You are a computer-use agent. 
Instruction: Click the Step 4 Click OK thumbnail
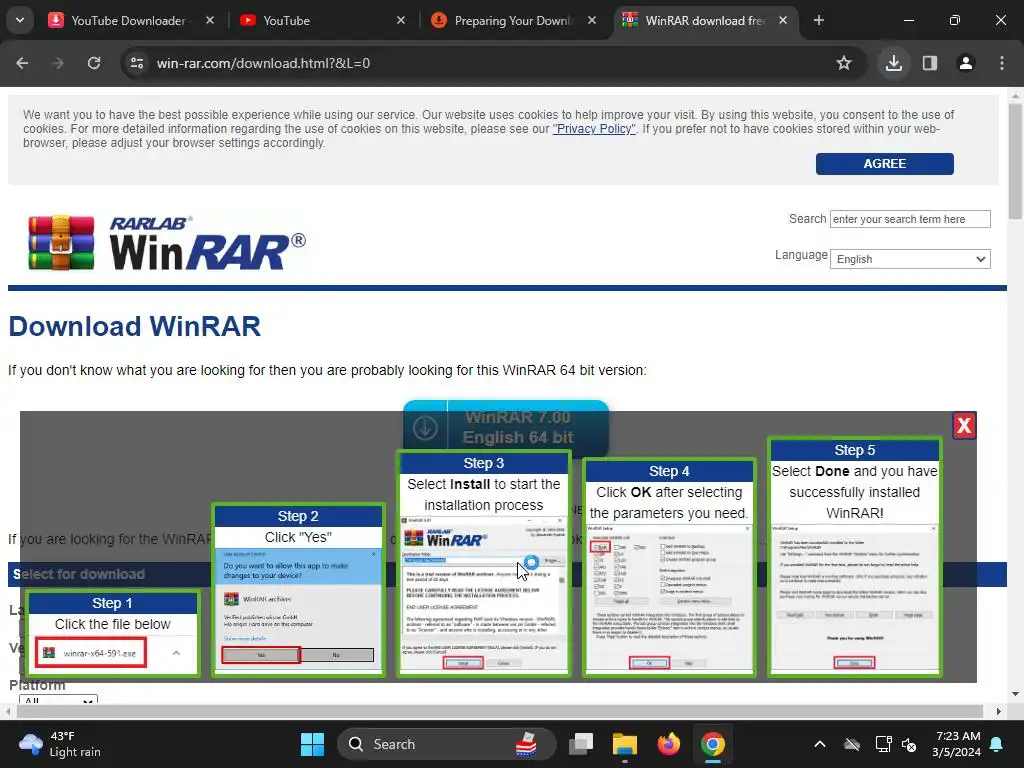tap(669, 568)
